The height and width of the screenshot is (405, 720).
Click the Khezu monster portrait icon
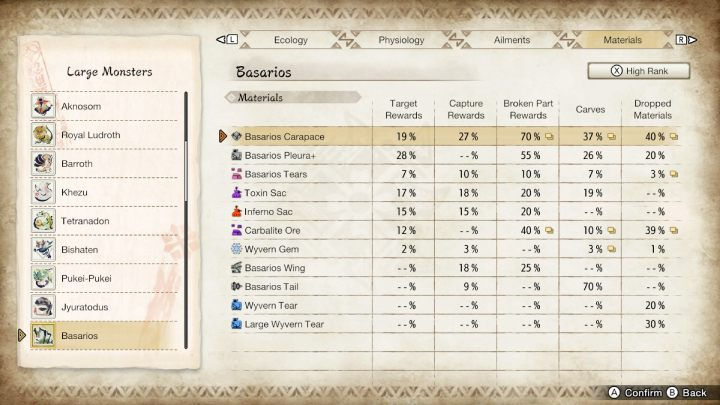[x=42, y=191]
